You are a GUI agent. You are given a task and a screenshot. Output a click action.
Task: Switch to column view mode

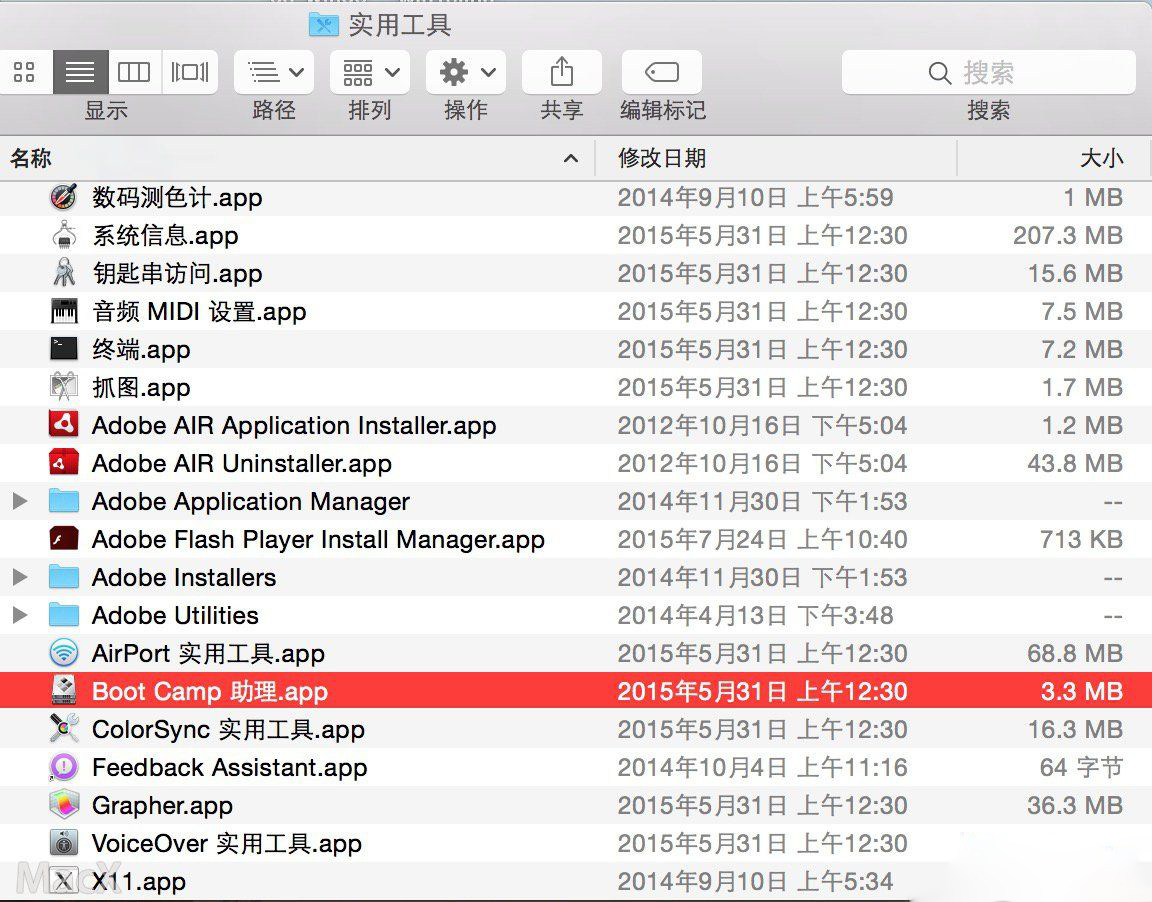134,72
